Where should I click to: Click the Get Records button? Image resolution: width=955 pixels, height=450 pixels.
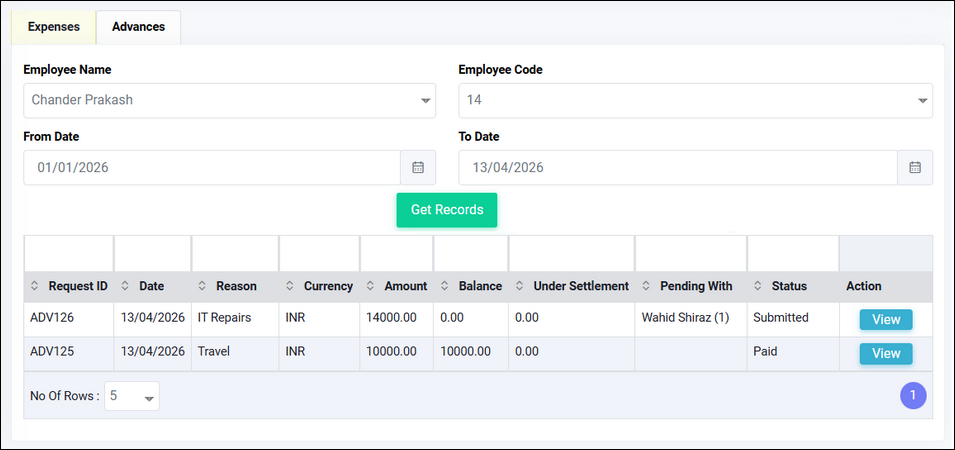coord(446,210)
